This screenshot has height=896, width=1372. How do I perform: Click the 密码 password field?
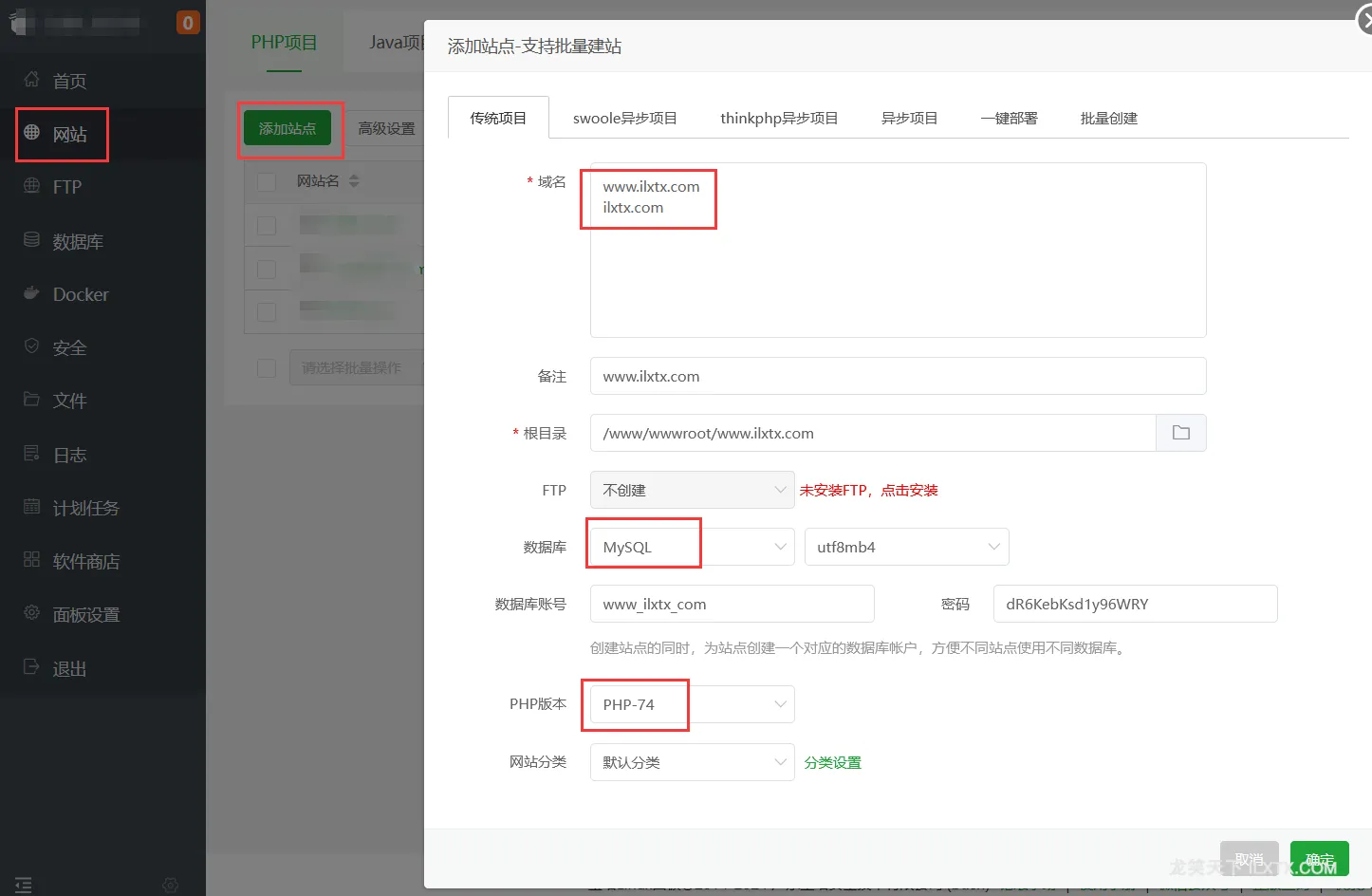(1135, 604)
